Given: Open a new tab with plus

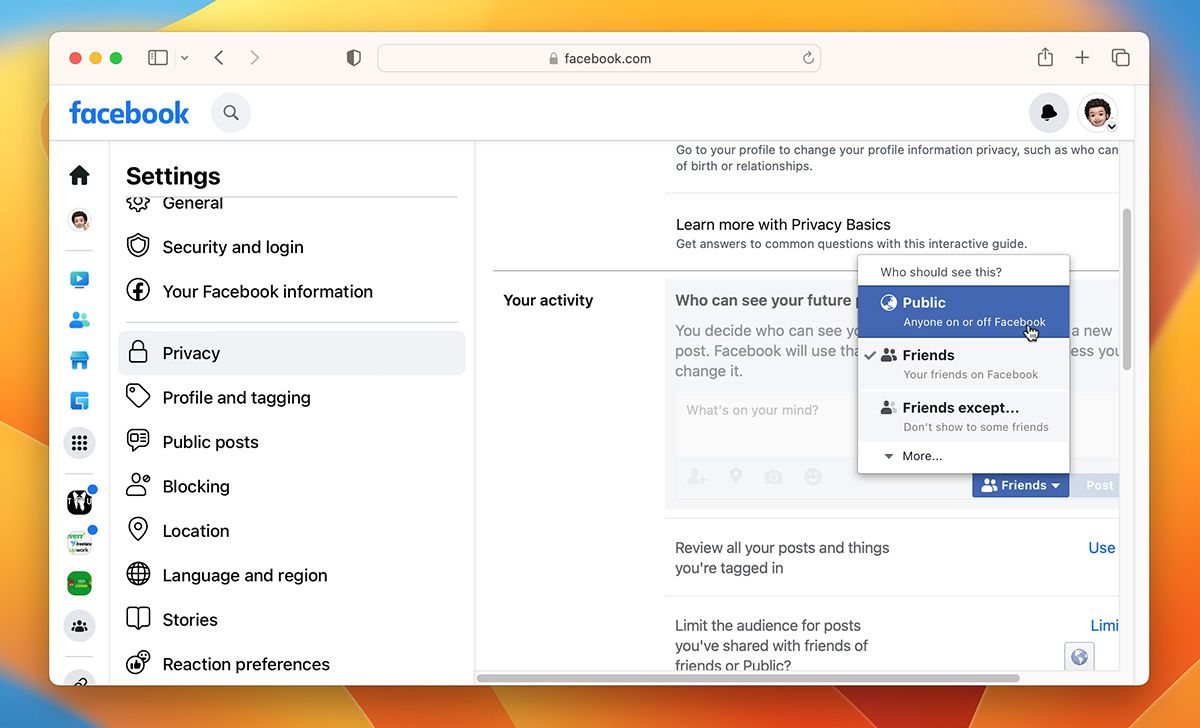Looking at the screenshot, I should click(1082, 58).
